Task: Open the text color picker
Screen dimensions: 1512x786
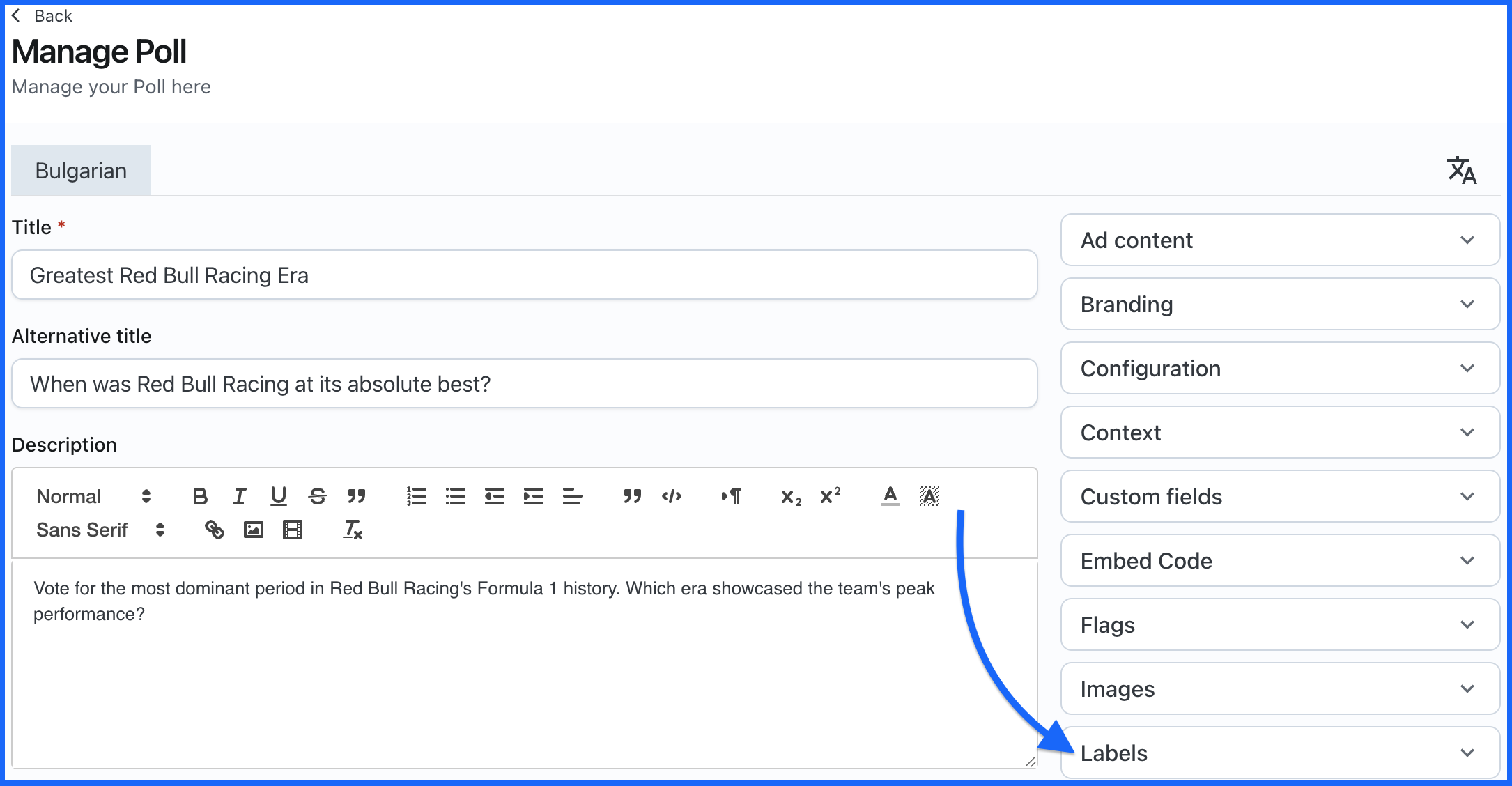Action: tap(890, 496)
